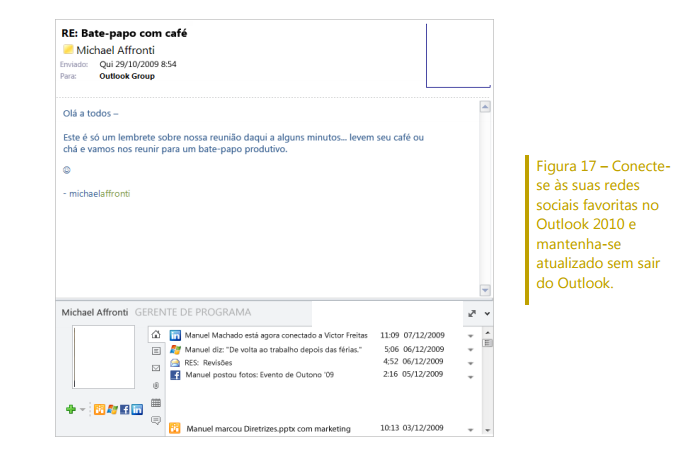The width and height of the screenshot is (698, 452).
Task: Expand options for LinkedIn activity entry
Action: [x=471, y=335]
